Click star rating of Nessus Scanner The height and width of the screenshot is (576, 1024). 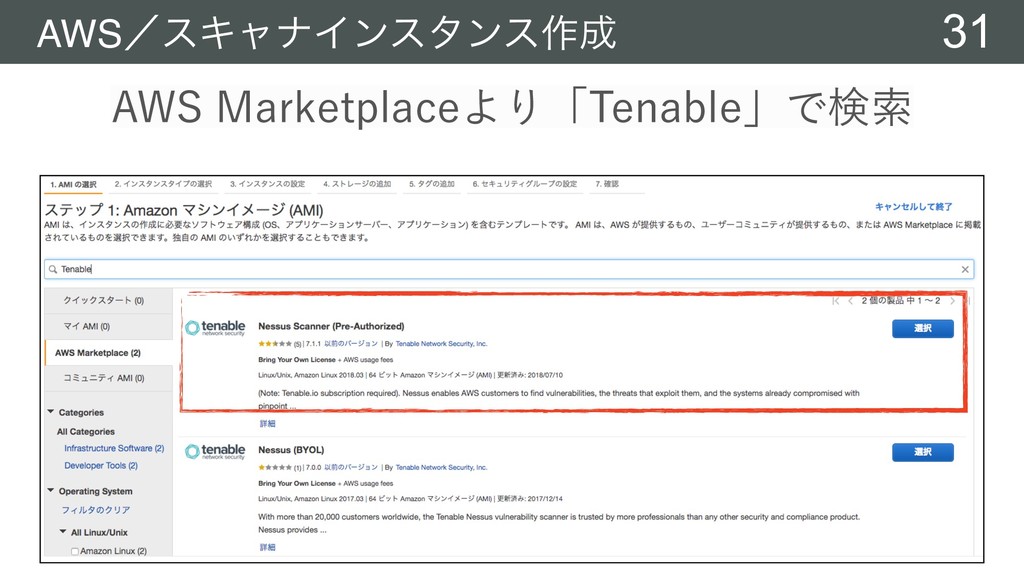[x=274, y=344]
